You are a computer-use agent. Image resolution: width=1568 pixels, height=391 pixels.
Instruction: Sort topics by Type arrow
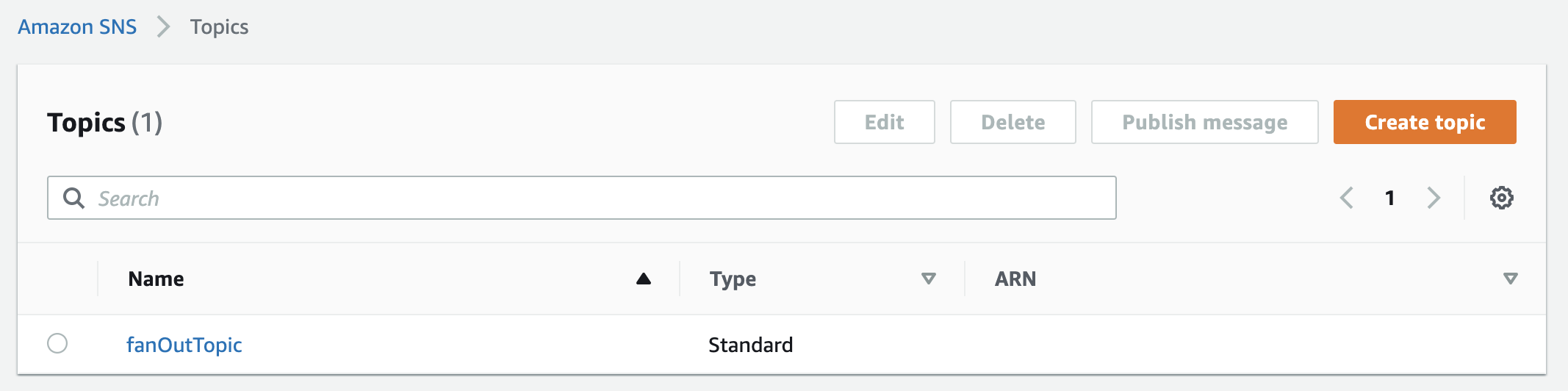(929, 279)
